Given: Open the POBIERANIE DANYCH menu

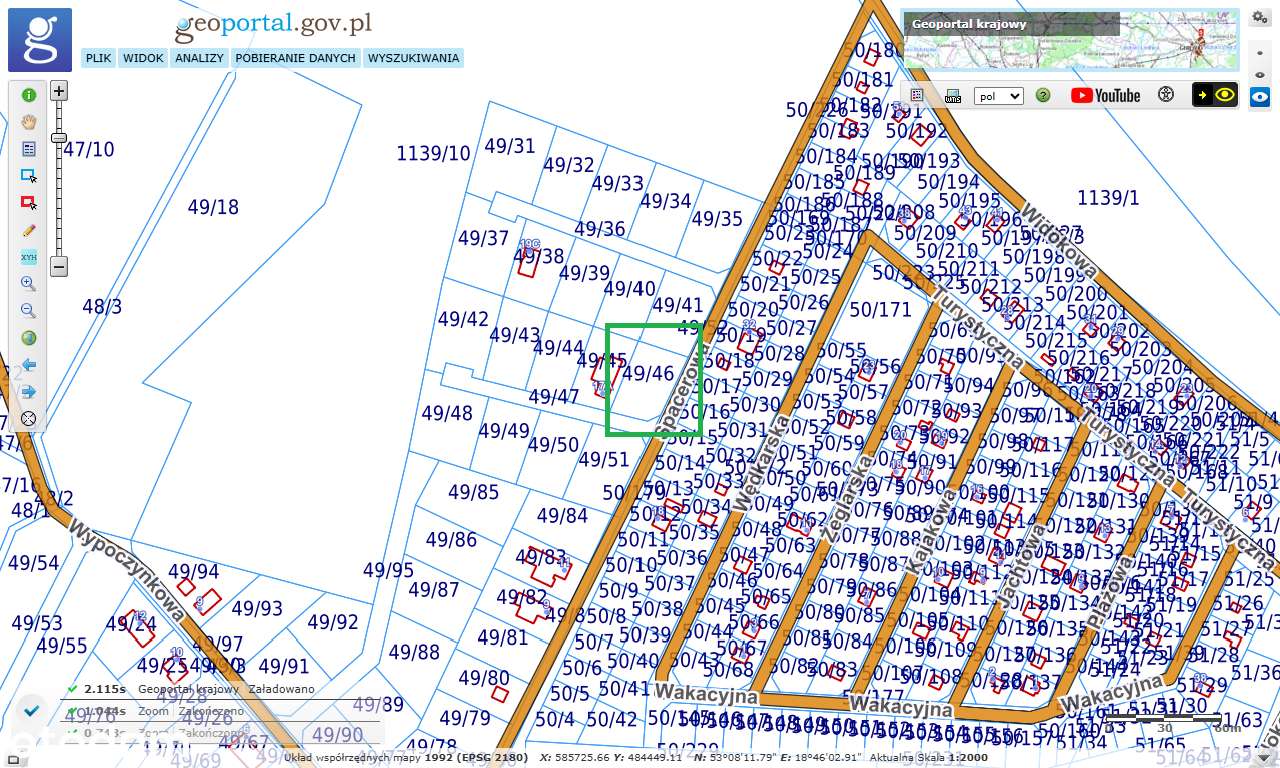Looking at the screenshot, I should click(295, 58).
